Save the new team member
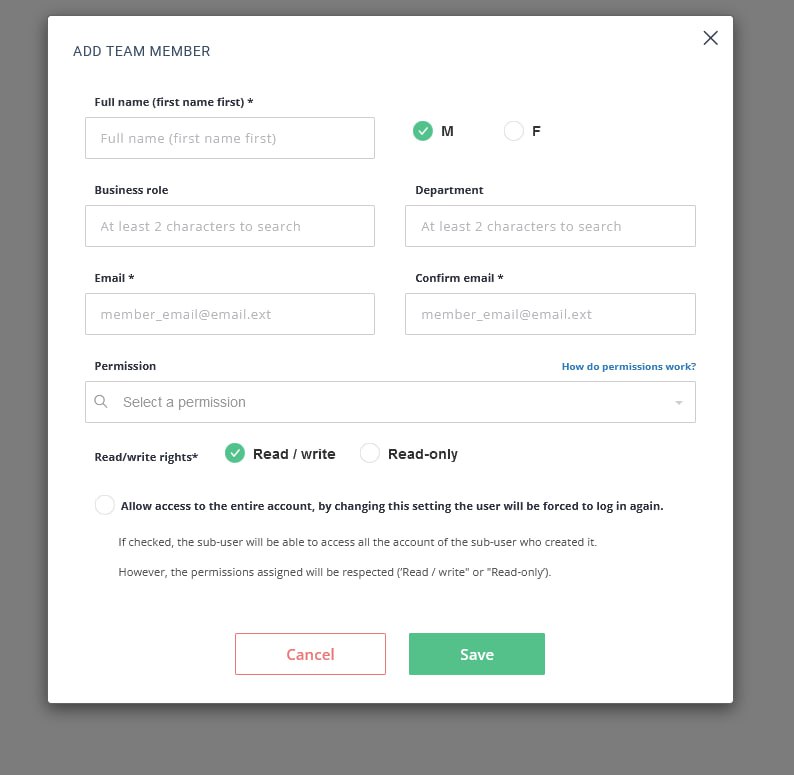 click(x=477, y=654)
